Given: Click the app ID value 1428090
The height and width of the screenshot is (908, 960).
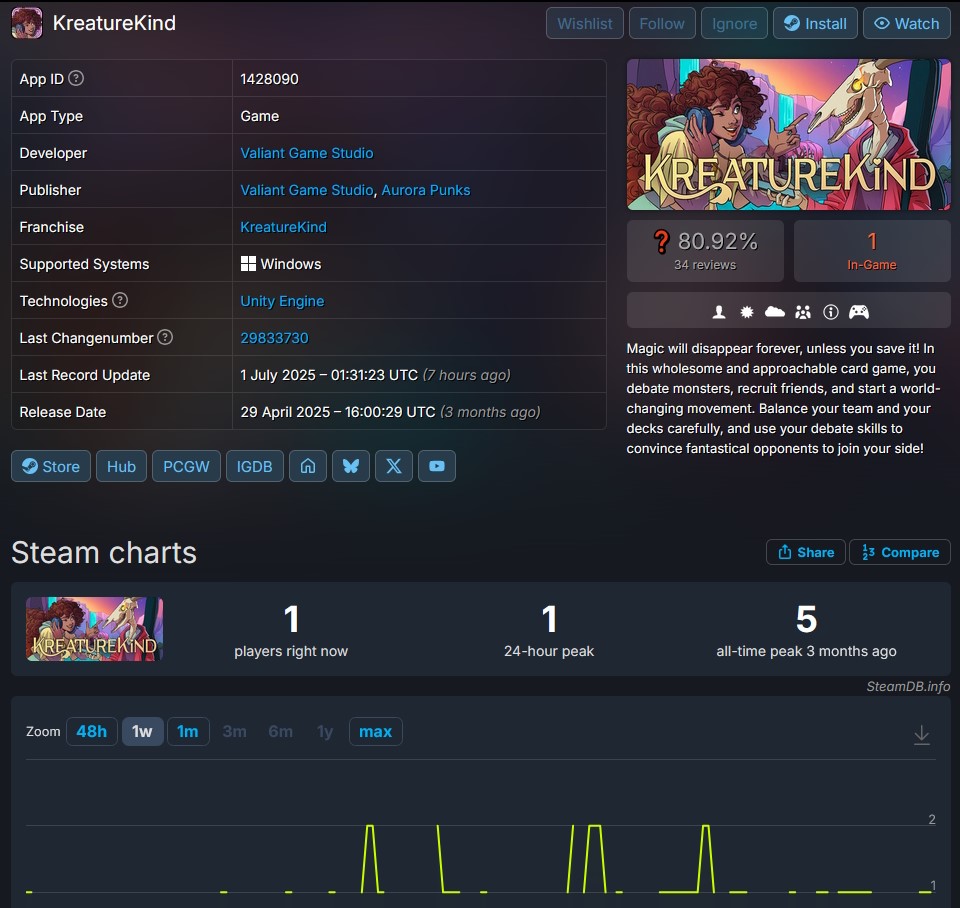Looking at the screenshot, I should [x=269, y=79].
